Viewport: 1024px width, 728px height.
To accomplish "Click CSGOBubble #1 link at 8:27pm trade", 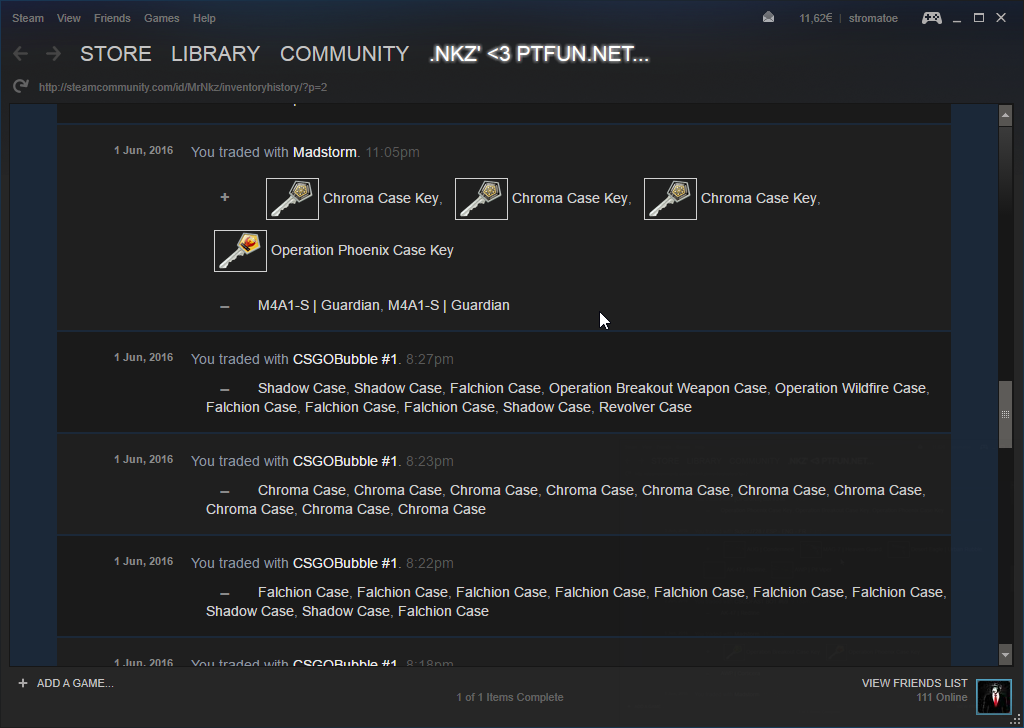I will (345, 359).
